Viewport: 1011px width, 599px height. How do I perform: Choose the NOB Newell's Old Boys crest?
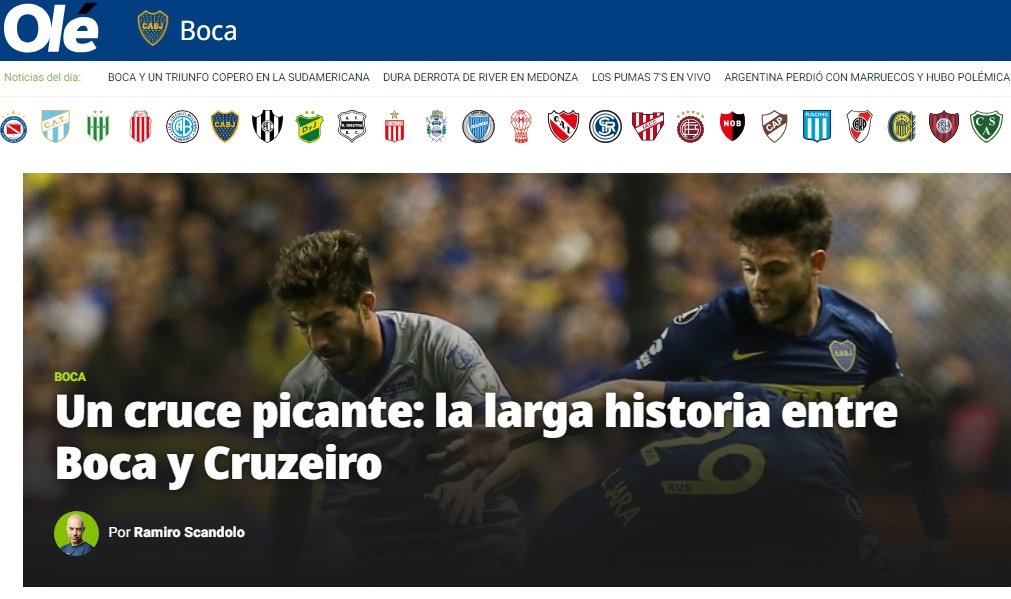pos(732,126)
